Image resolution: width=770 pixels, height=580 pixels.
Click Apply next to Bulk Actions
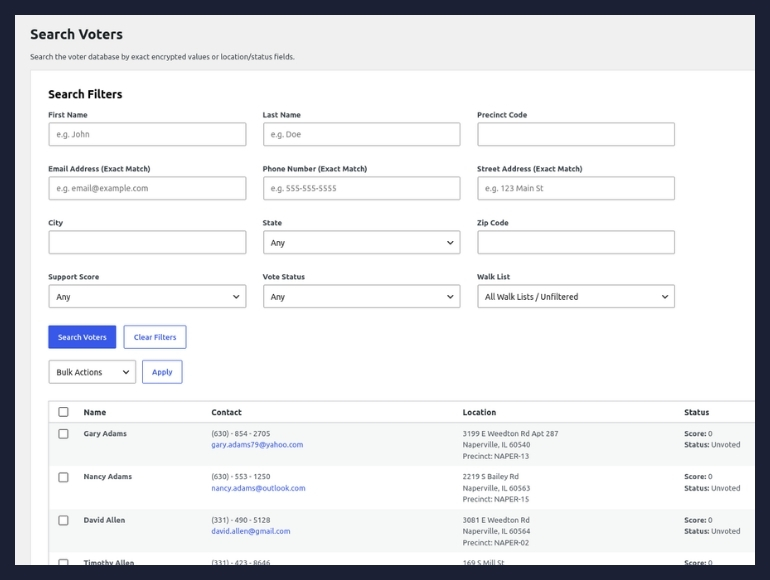pos(162,372)
